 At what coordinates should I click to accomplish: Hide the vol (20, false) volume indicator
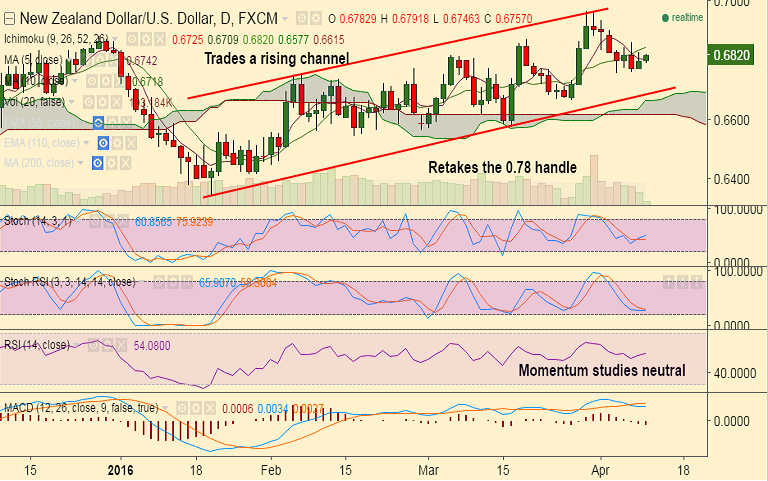click(x=89, y=102)
